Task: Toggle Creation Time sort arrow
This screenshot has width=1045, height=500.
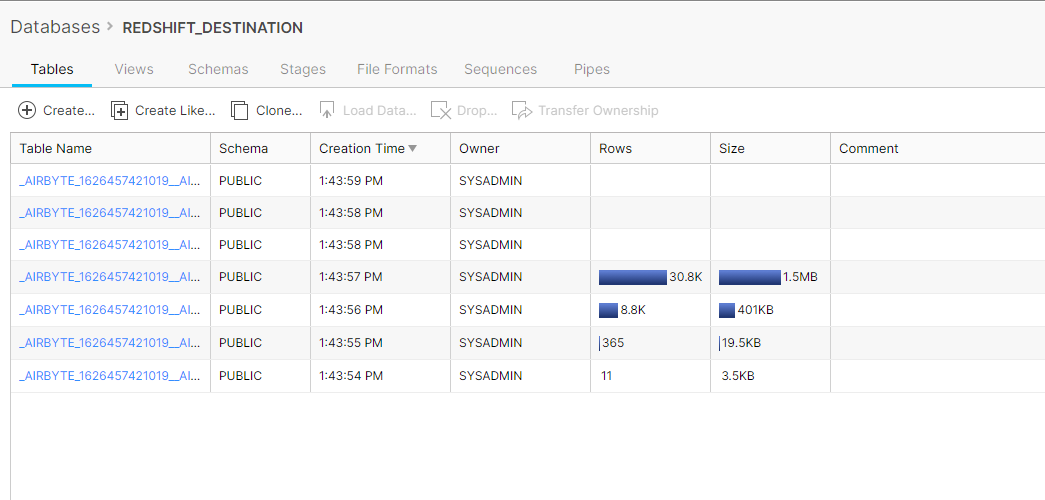Action: point(412,149)
